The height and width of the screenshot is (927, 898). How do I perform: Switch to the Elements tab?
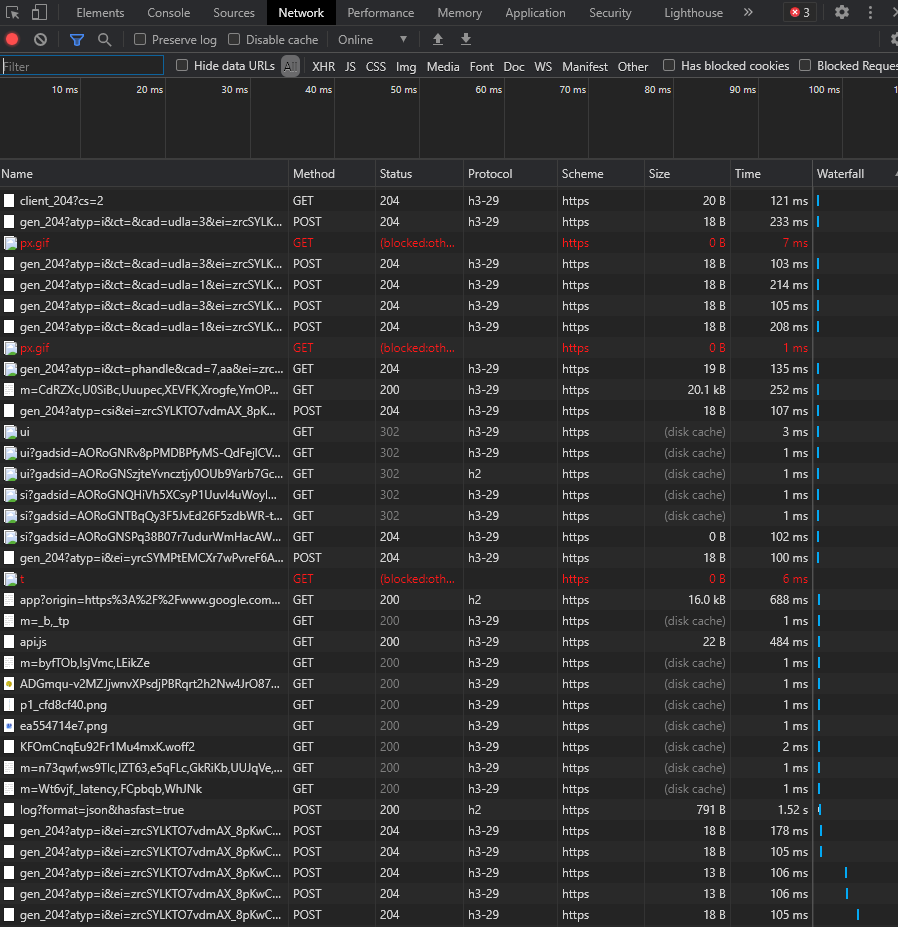(x=100, y=12)
